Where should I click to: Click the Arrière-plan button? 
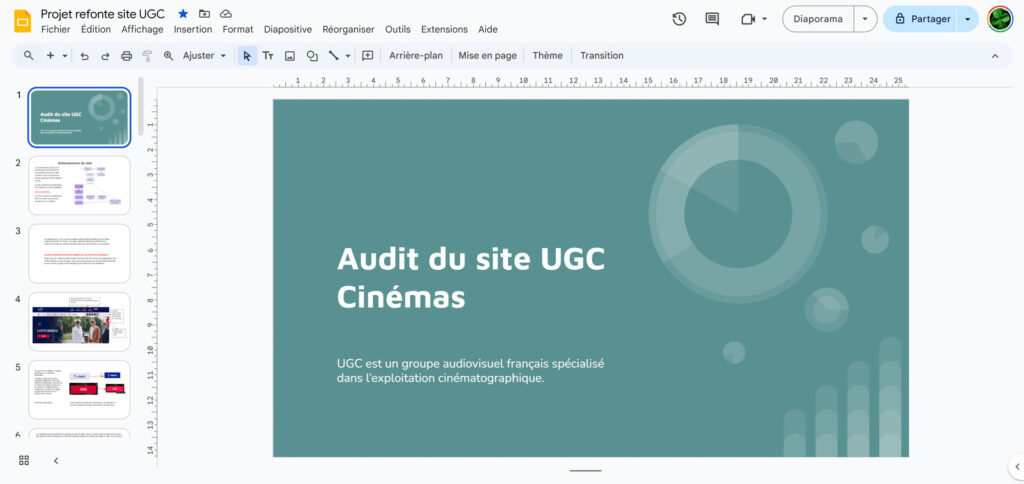pyautogui.click(x=416, y=56)
